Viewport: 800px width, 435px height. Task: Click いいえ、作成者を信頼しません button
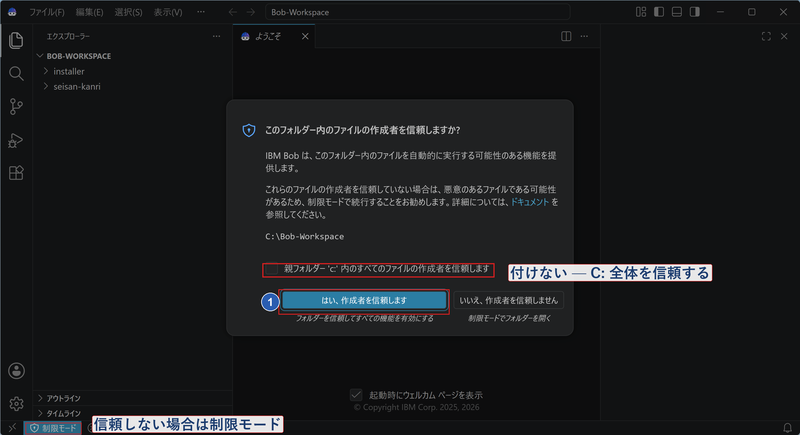pos(509,300)
